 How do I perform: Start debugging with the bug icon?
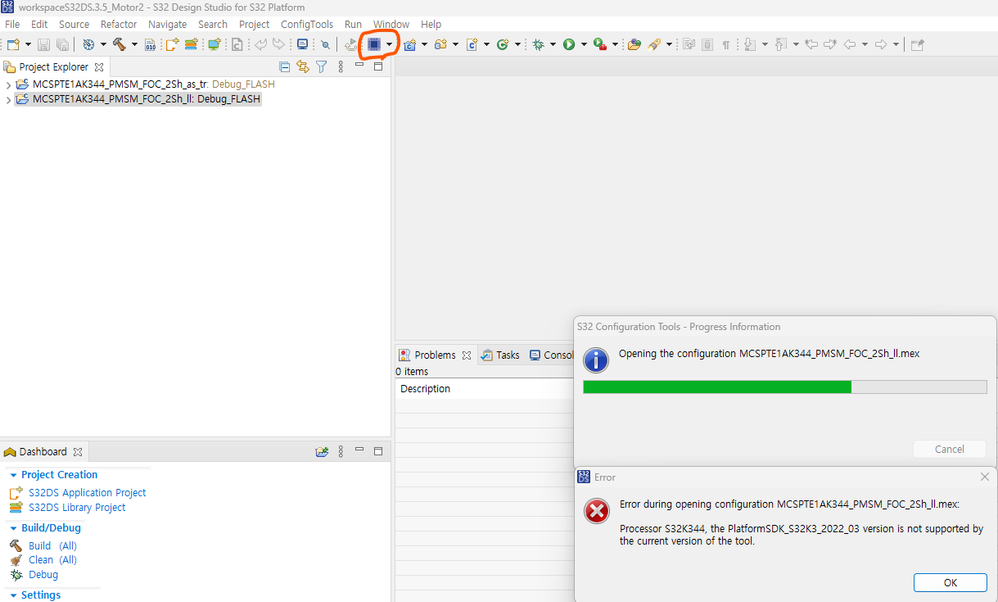(538, 45)
